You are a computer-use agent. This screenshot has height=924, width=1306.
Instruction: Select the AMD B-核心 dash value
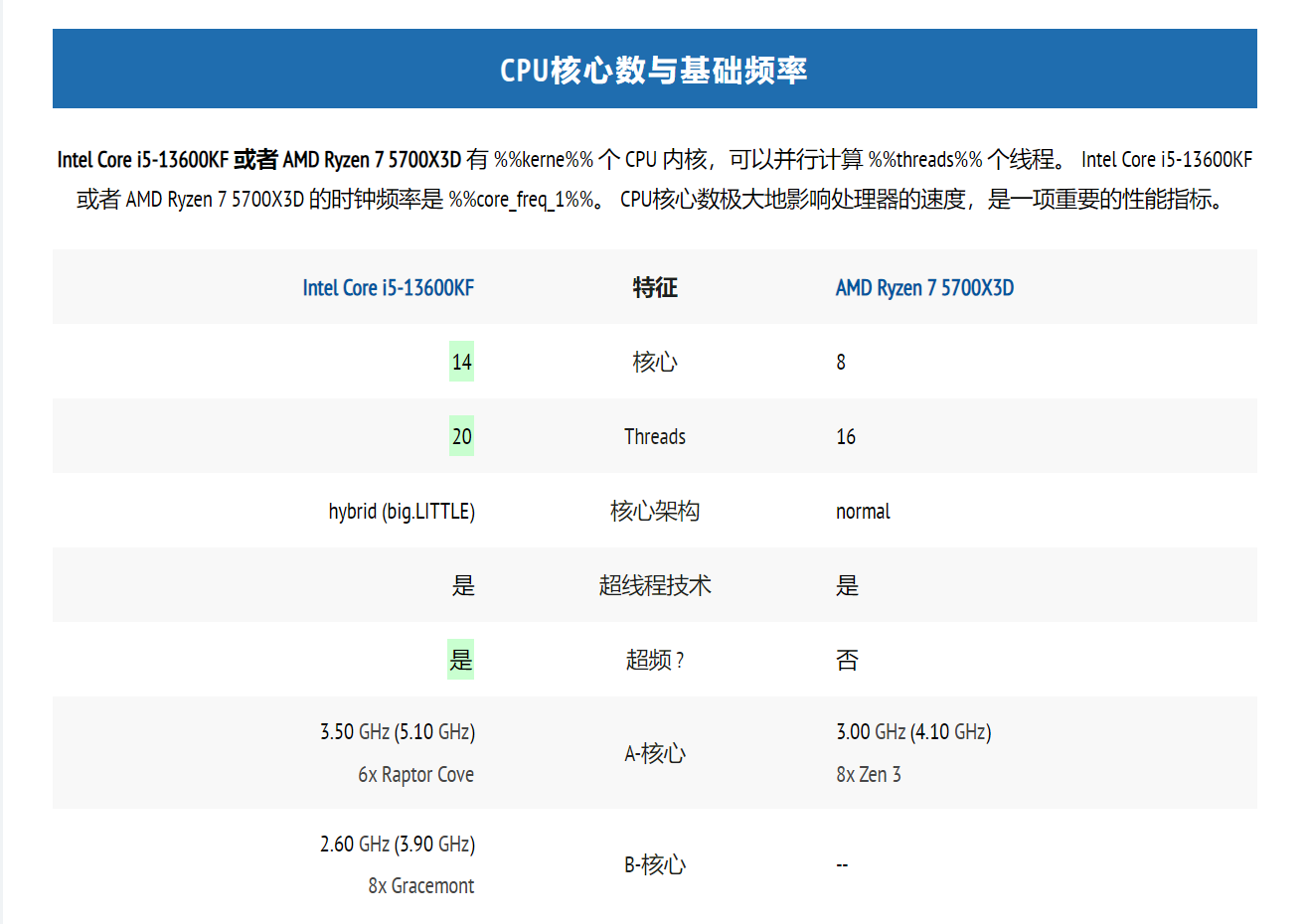[x=842, y=864]
